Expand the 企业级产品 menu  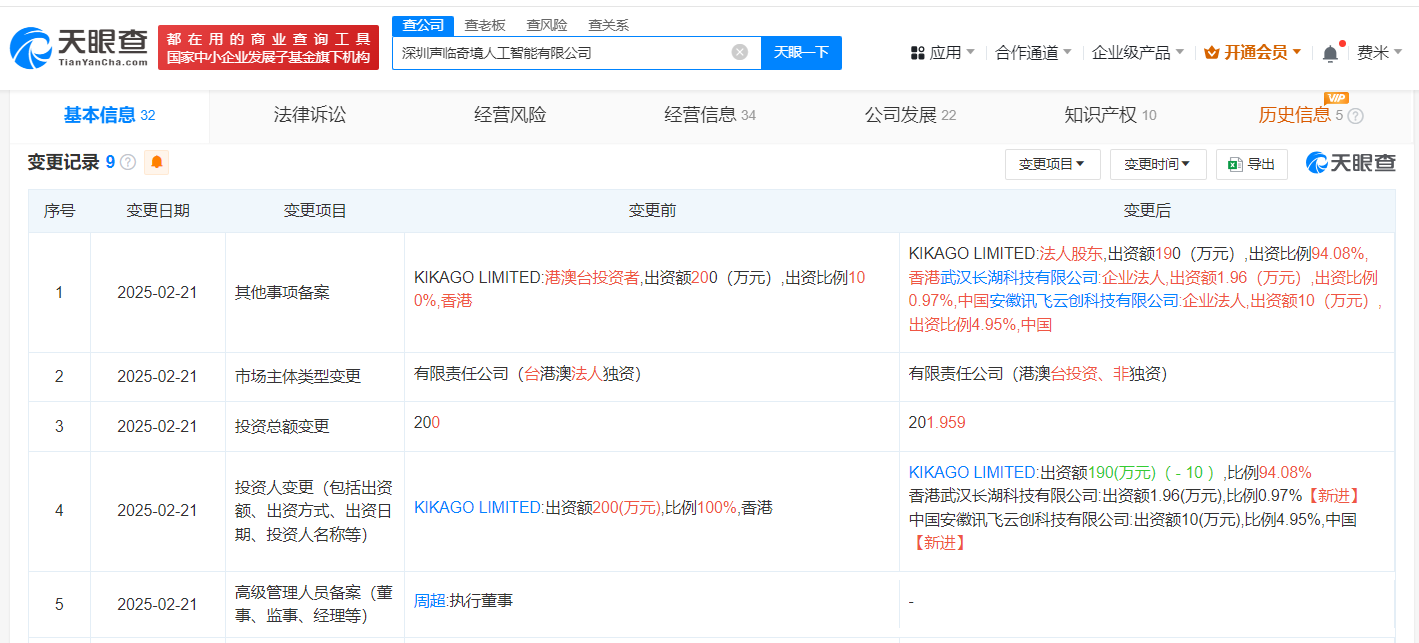pyautogui.click(x=1137, y=53)
